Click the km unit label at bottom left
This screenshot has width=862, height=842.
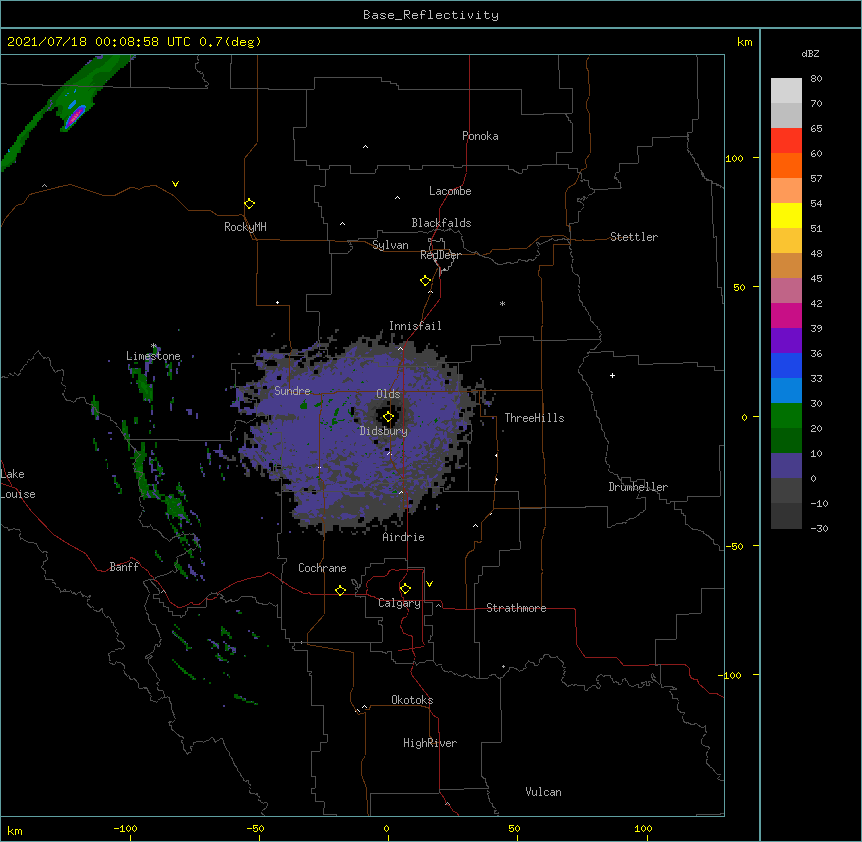[15, 830]
